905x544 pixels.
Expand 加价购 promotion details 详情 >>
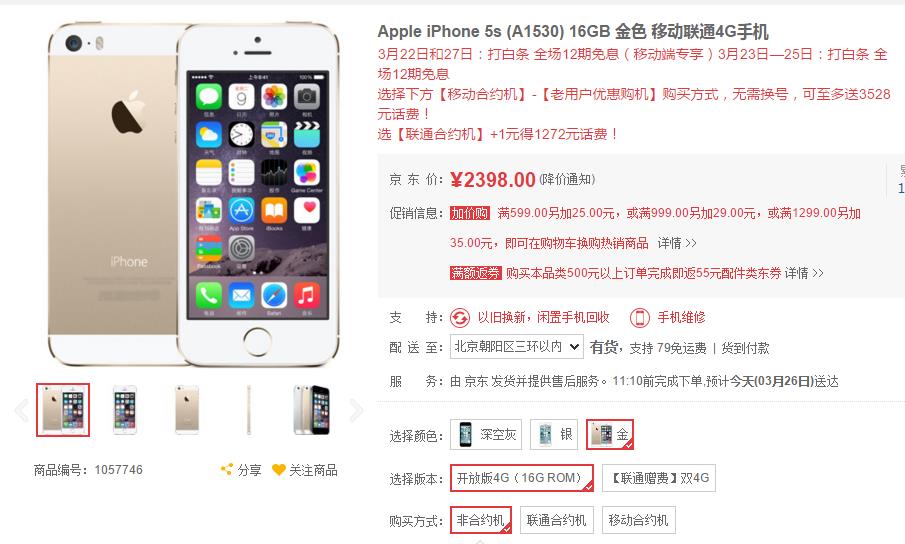[676, 243]
